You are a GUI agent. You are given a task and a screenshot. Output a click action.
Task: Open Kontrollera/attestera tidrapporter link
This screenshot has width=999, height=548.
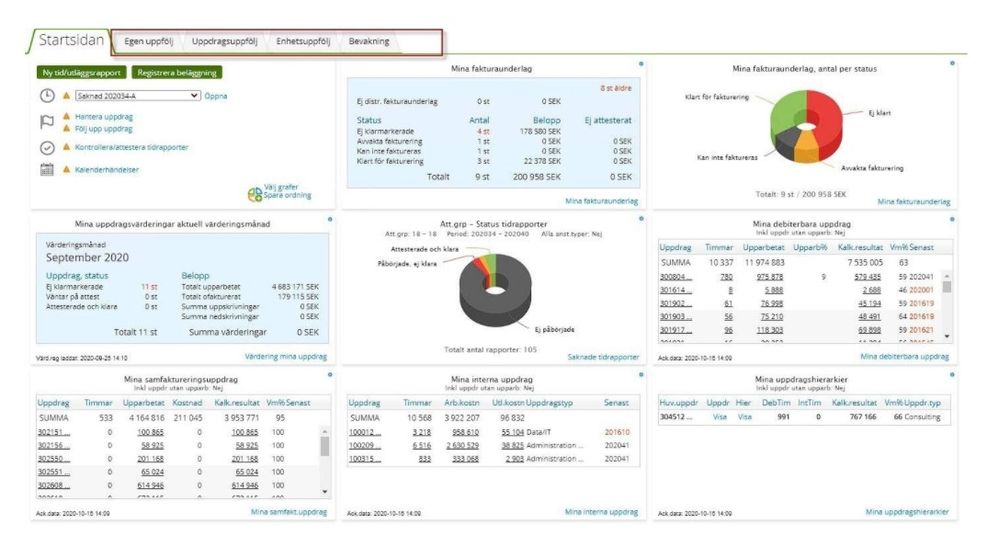pyautogui.click(x=132, y=147)
